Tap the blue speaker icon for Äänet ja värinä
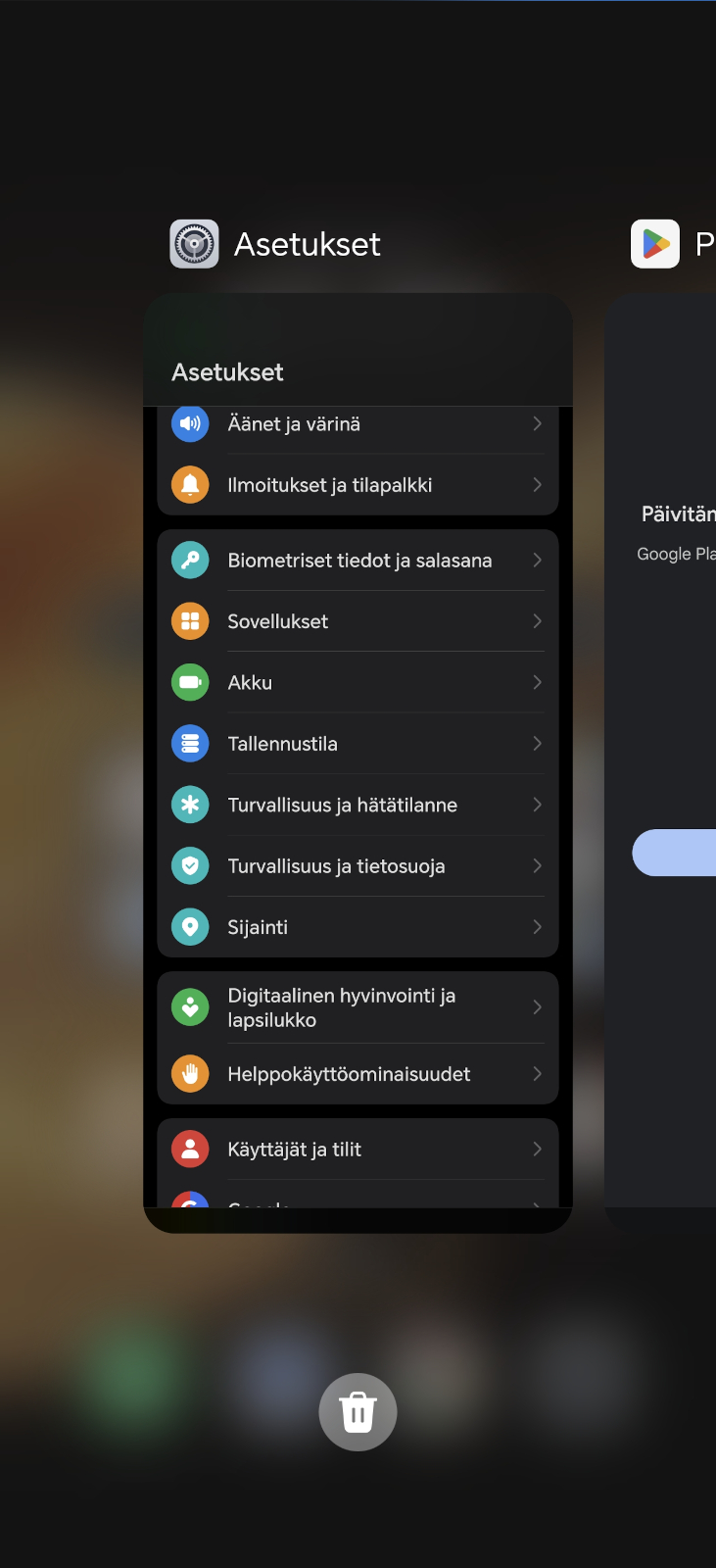 pyautogui.click(x=190, y=423)
